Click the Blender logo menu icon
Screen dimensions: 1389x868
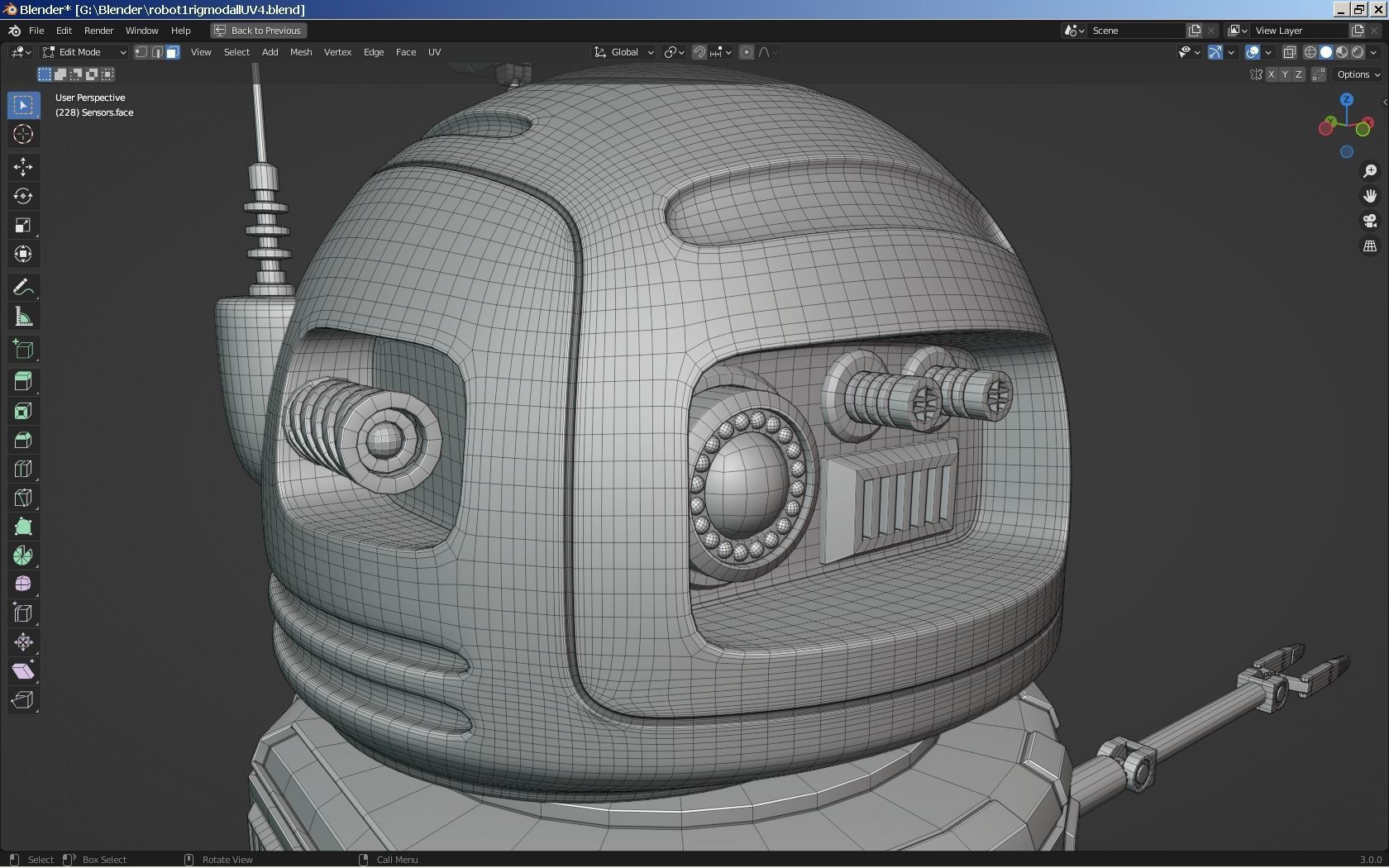14,31
